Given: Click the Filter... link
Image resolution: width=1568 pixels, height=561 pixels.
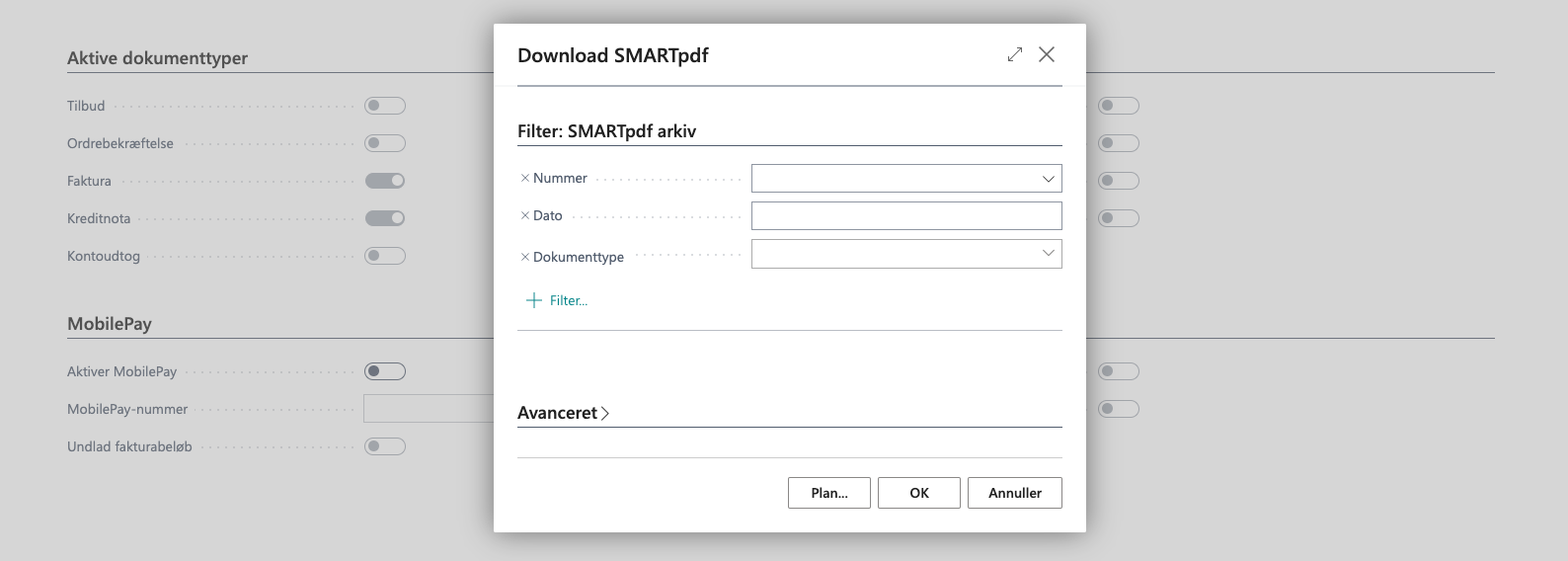Looking at the screenshot, I should 569,300.
